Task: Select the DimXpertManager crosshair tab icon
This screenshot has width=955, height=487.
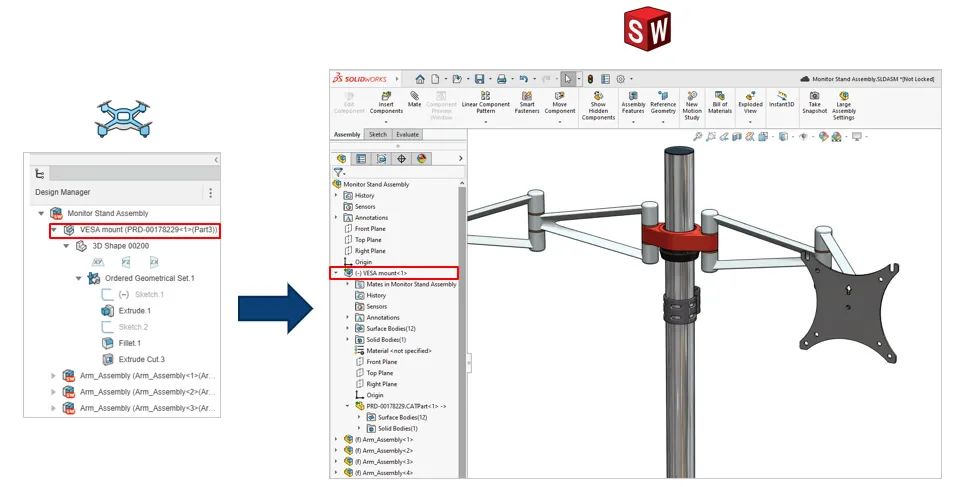Action: [x=401, y=159]
